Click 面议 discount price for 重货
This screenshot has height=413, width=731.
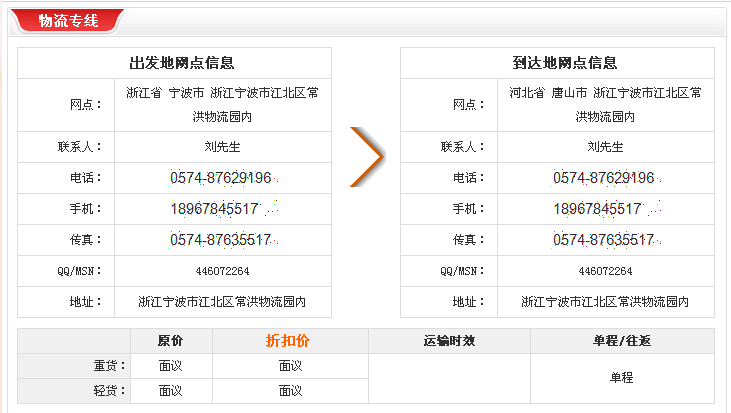pos(290,366)
